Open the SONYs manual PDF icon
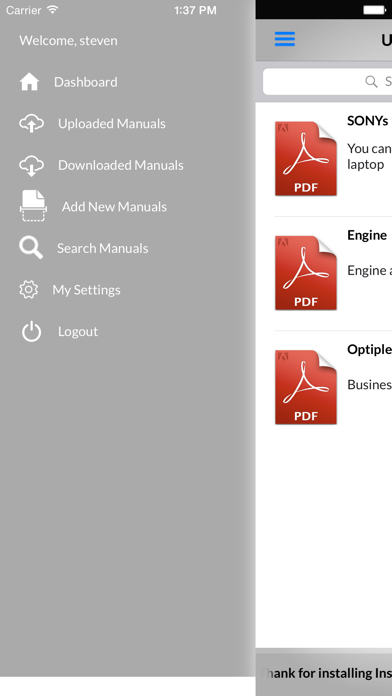This screenshot has height=696, width=392. click(x=306, y=158)
